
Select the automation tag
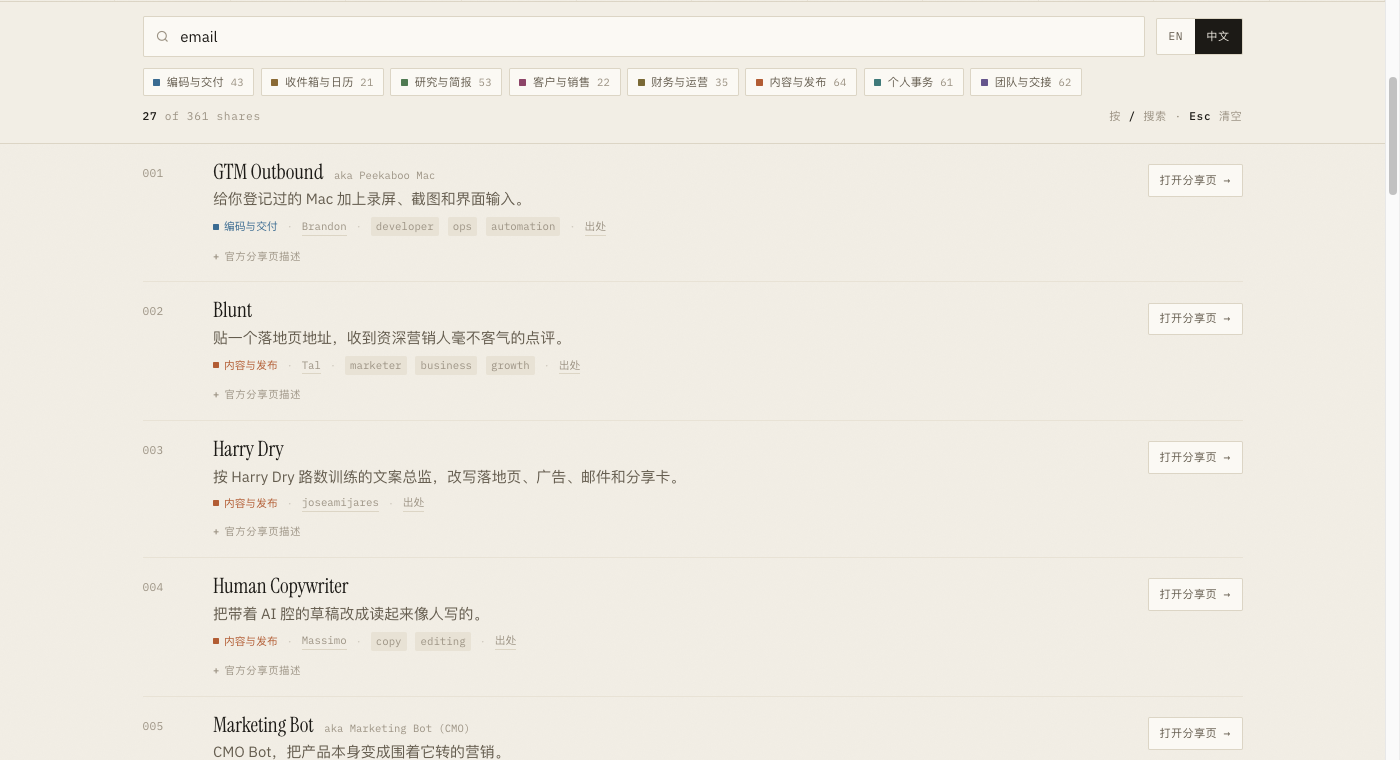[x=523, y=227]
